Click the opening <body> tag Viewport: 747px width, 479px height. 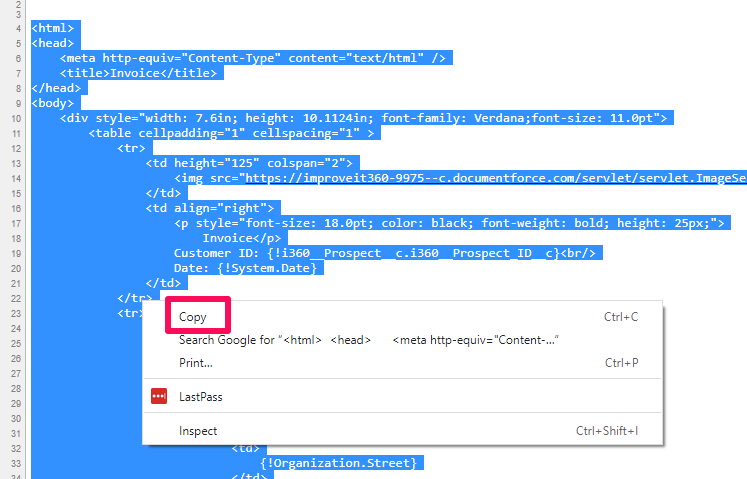pyautogui.click(x=52, y=103)
